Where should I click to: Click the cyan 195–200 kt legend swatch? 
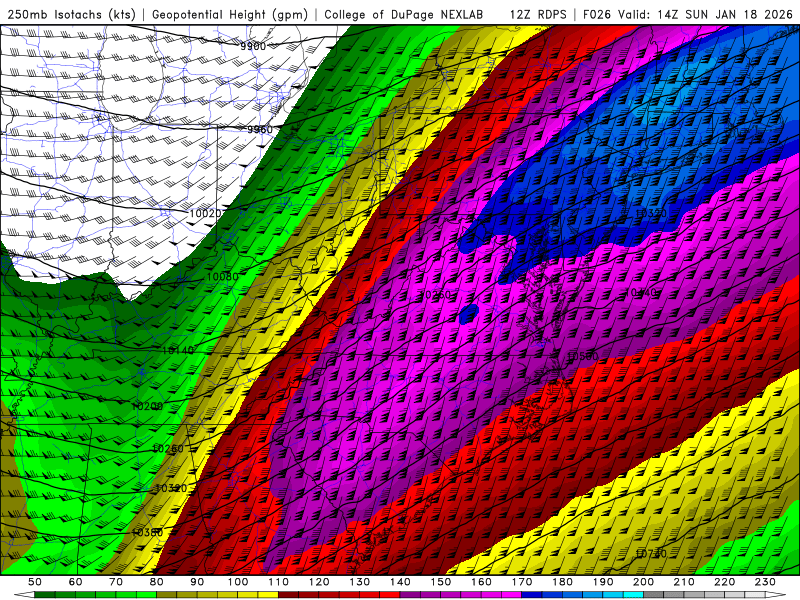pyautogui.click(x=633, y=595)
